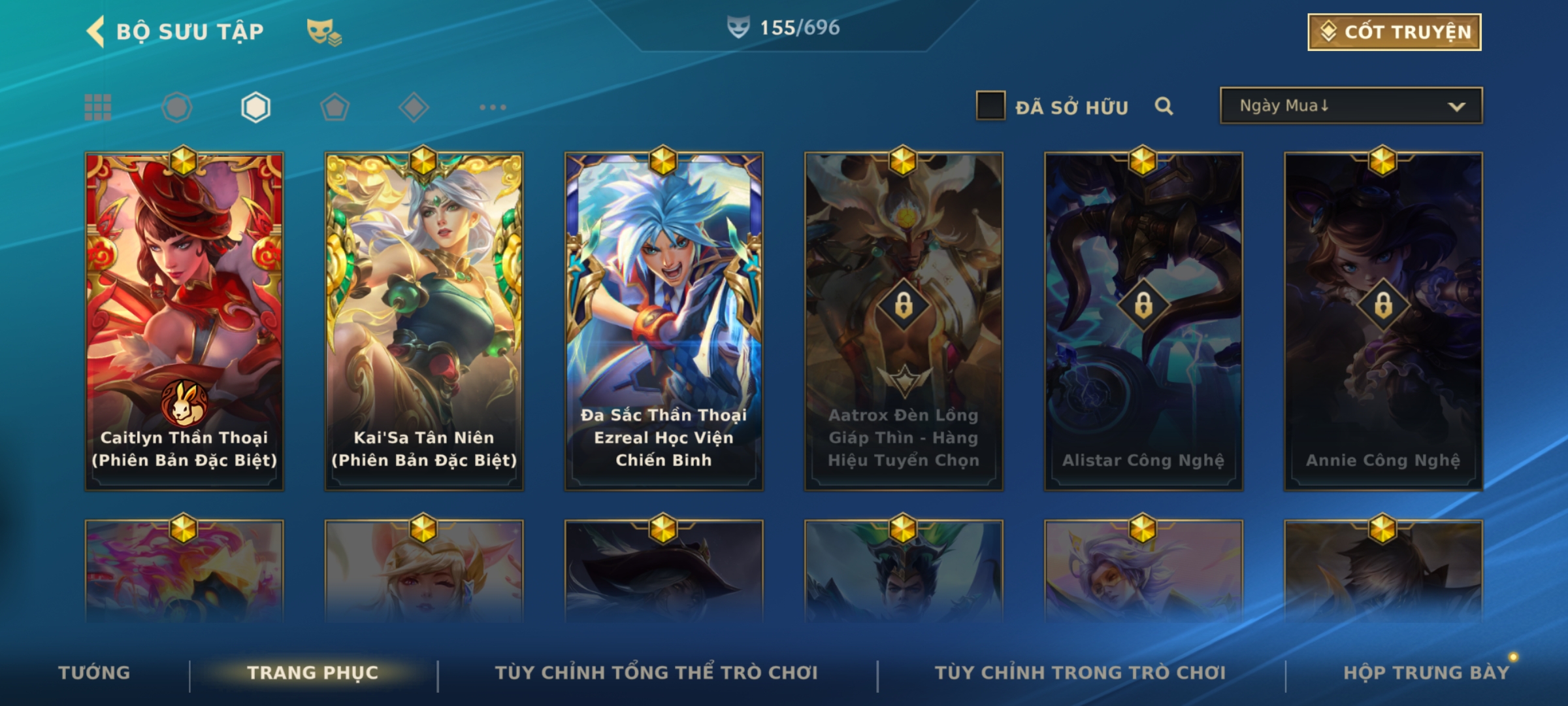Open the Ngày Mua sort dropdown
1568x706 pixels.
[x=1351, y=105]
